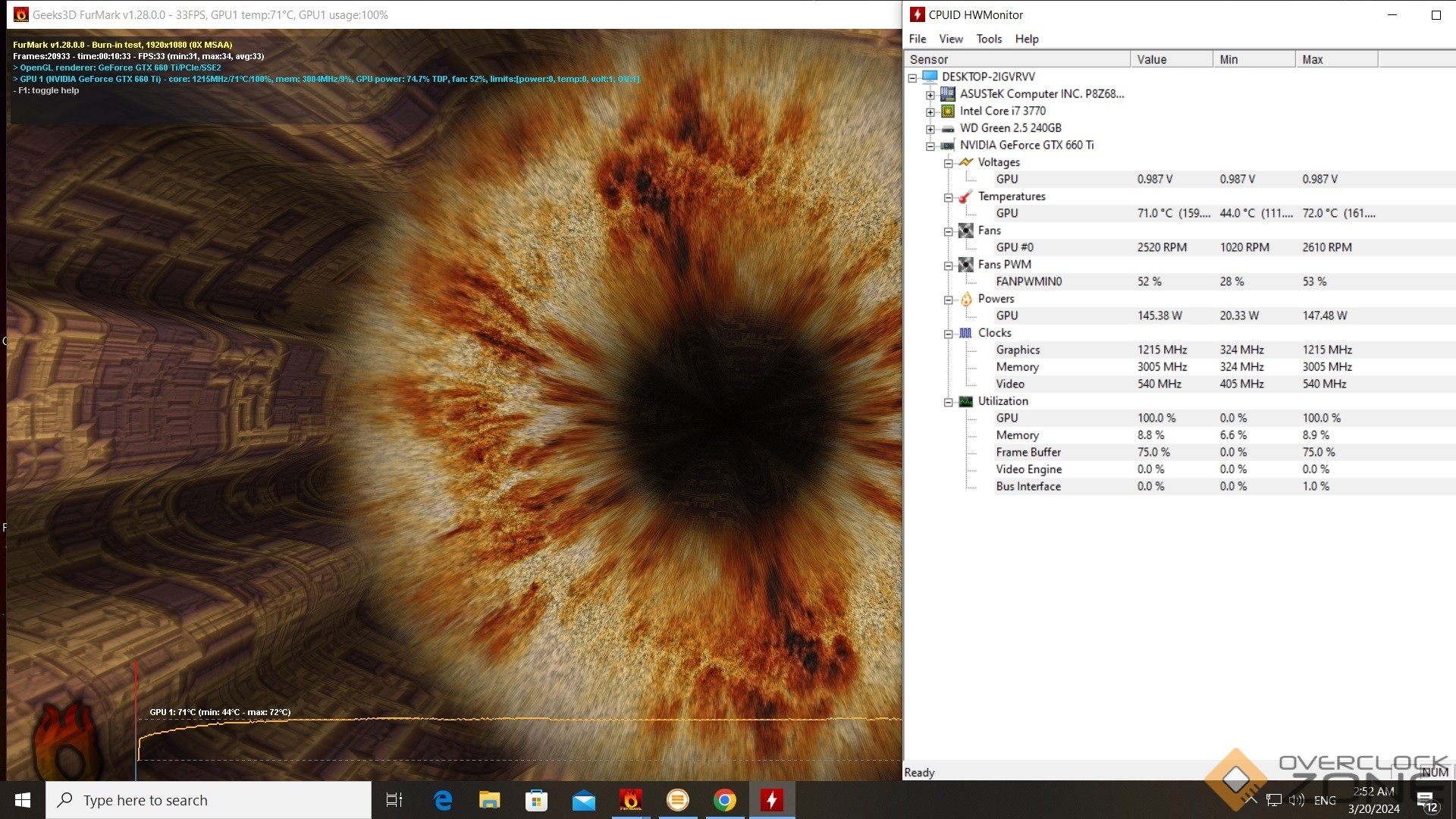
Task: Open FurMark from the taskbar
Action: point(630,800)
